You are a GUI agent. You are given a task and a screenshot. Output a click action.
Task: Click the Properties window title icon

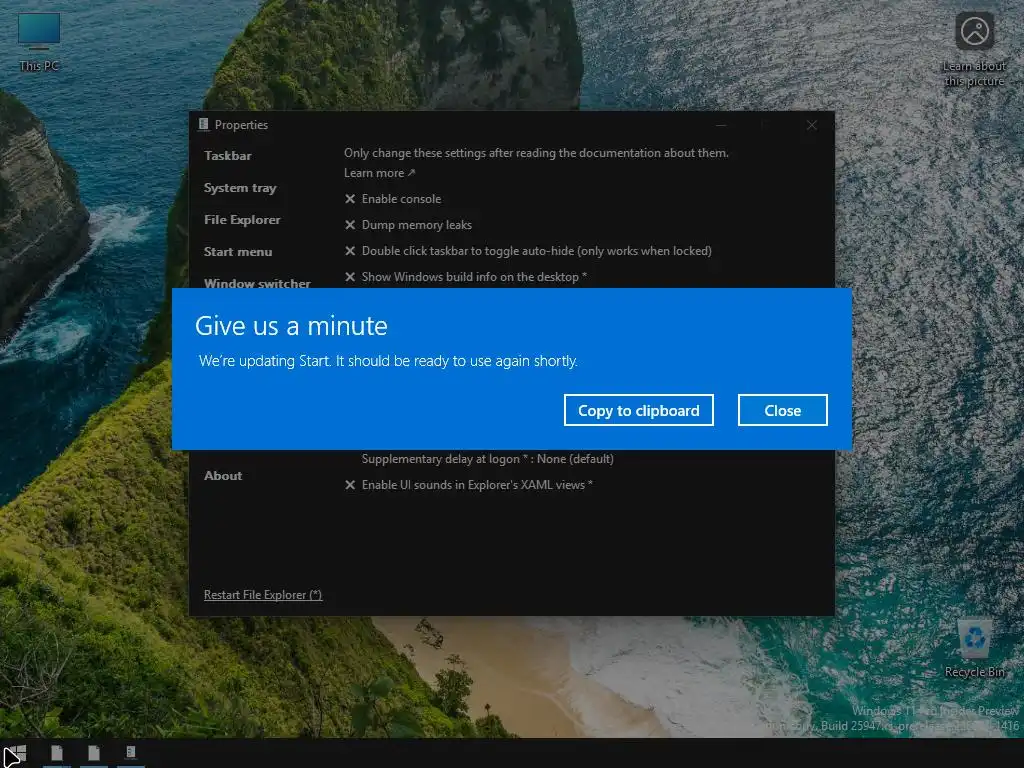204,124
